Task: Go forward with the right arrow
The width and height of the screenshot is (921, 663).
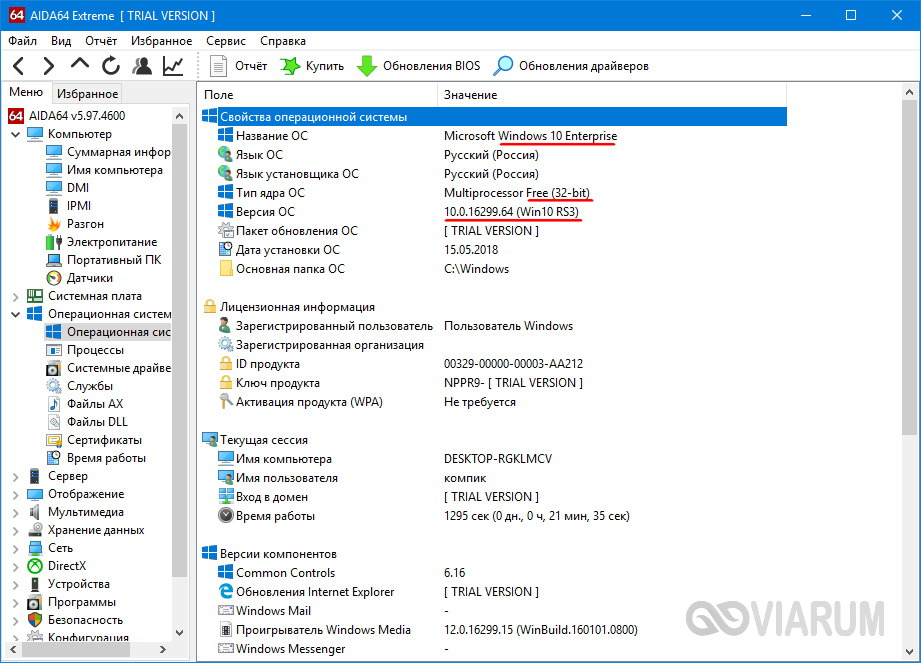Action: 49,66
